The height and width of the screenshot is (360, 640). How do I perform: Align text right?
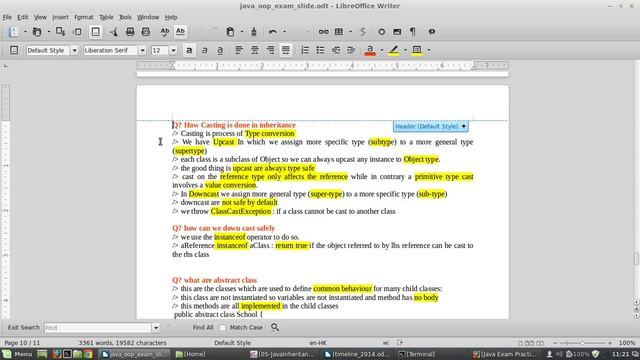coord(270,50)
